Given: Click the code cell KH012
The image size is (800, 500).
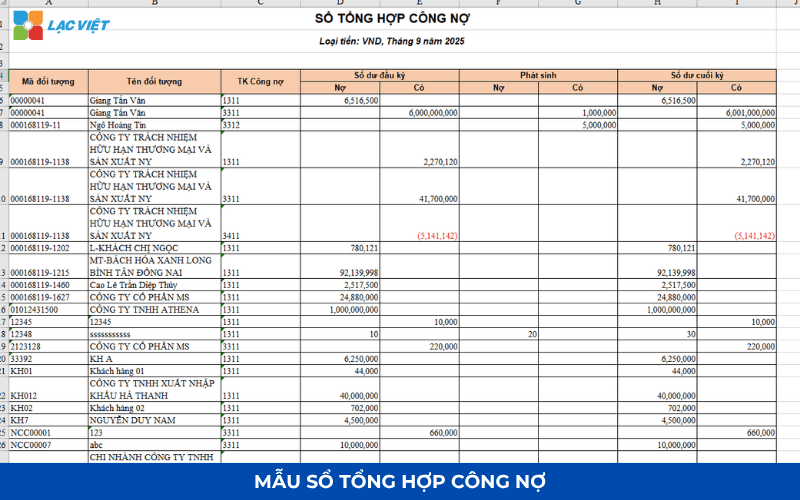Looking at the screenshot, I should [x=48, y=390].
